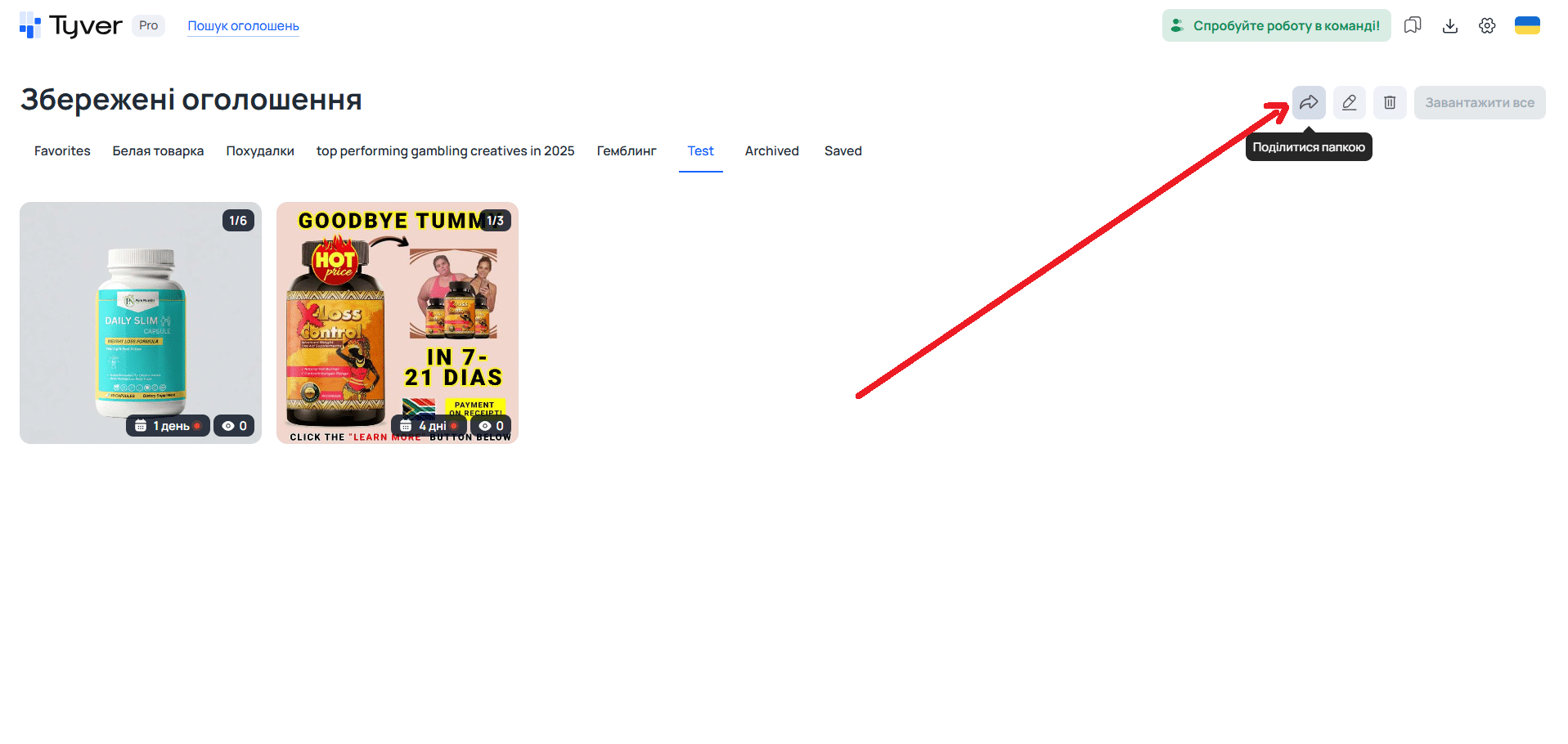Switch to Archived tab
This screenshot has width=1568, height=744.
click(x=771, y=150)
